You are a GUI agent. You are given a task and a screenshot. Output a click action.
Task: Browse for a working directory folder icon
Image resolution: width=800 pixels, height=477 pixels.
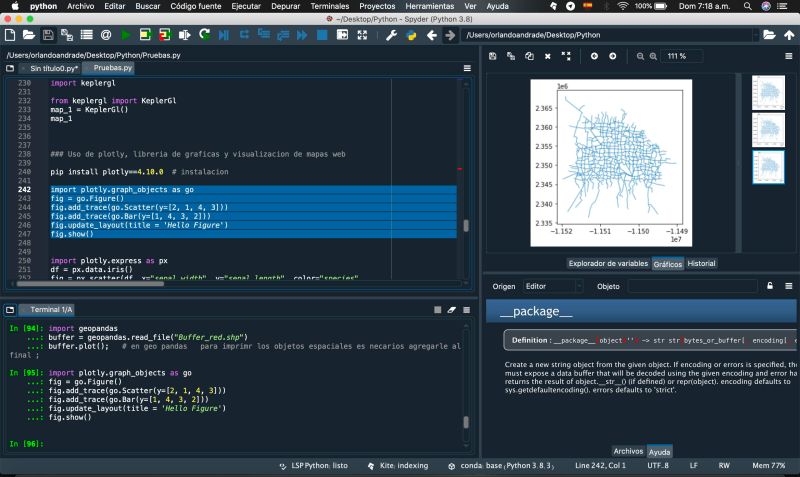[769, 35]
